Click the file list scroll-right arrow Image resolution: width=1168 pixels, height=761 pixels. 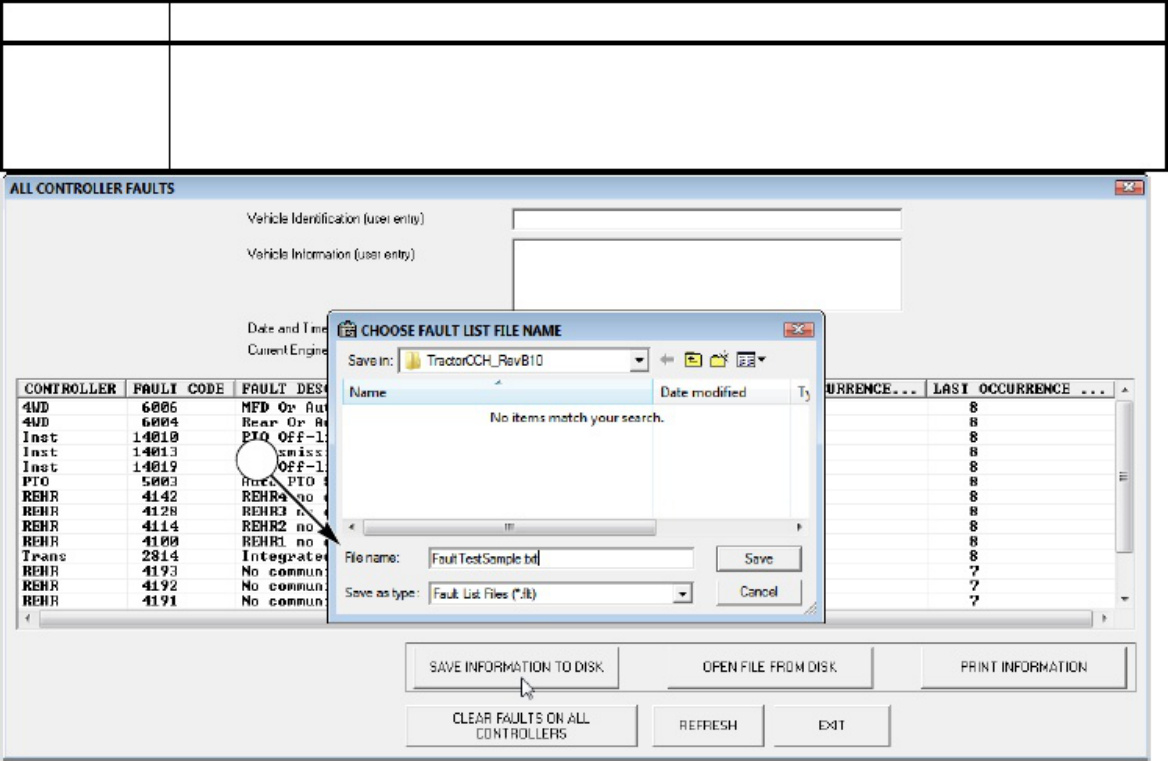pyautogui.click(x=799, y=527)
